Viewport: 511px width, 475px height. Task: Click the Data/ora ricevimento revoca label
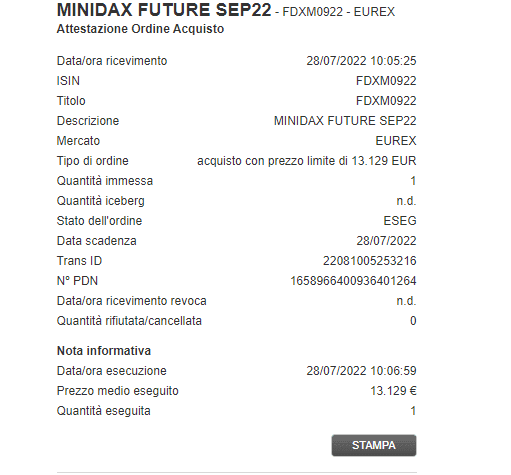click(132, 301)
